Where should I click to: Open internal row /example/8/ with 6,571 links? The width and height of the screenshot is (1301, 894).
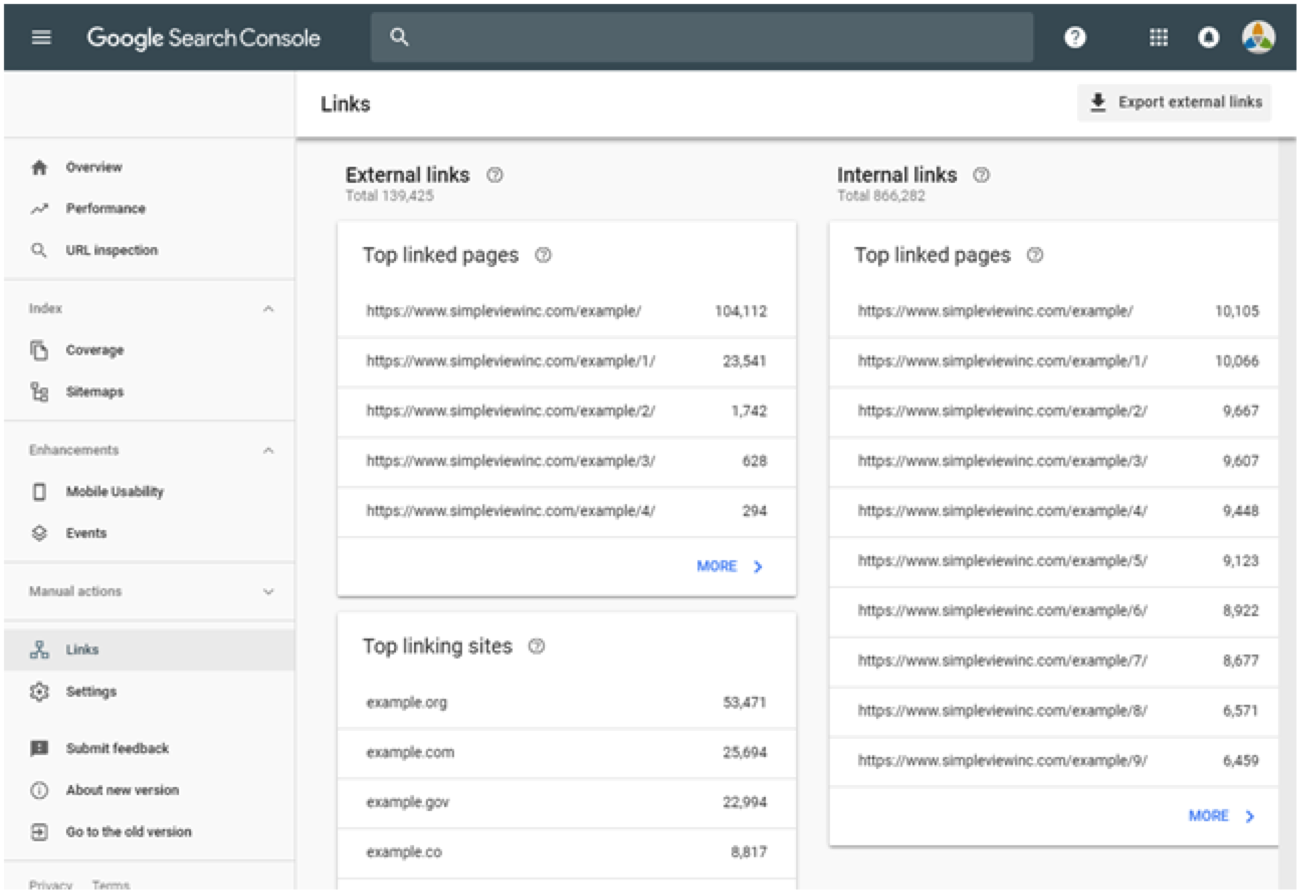tap(1054, 711)
